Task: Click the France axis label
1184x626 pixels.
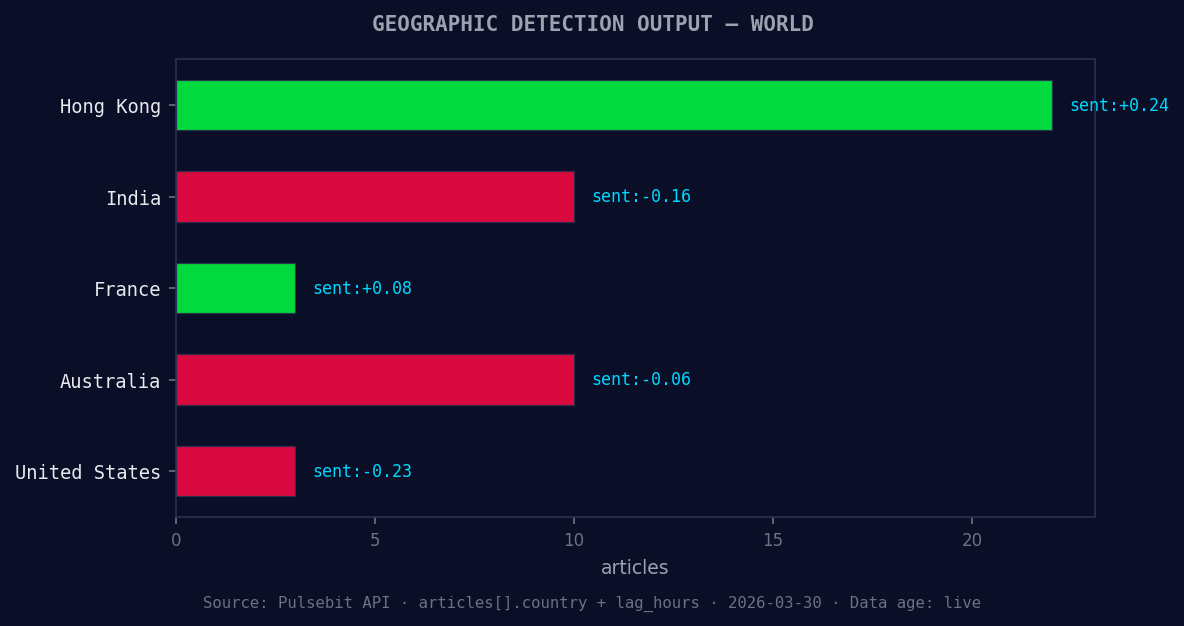Action: tap(128, 289)
